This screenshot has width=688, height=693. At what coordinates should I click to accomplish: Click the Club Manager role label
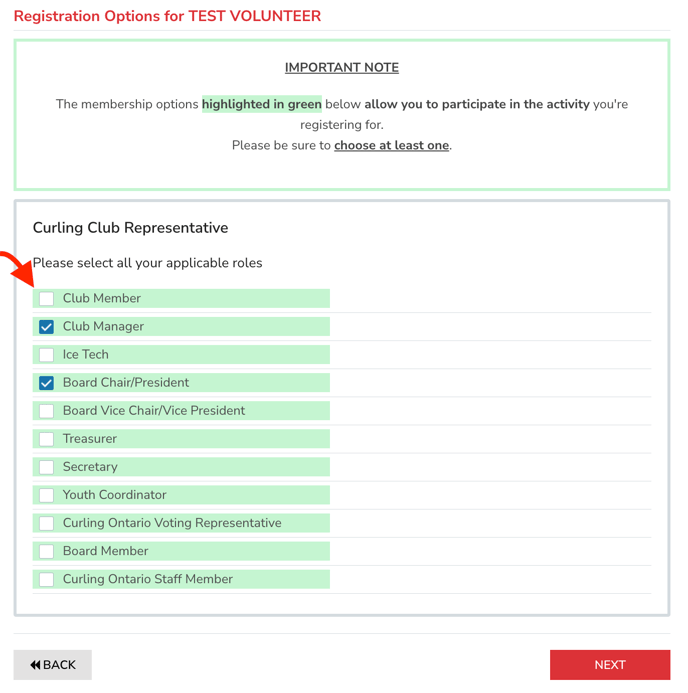(x=103, y=327)
